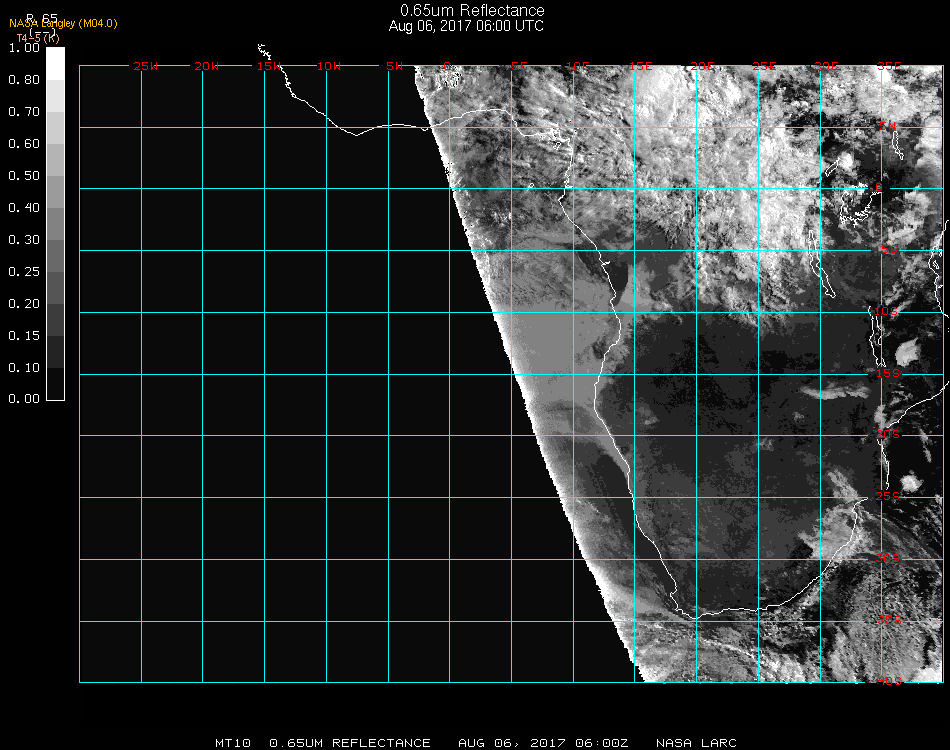This screenshot has height=750, width=950.
Task: Click the 25W longitude label
Action: pyautogui.click(x=145, y=66)
